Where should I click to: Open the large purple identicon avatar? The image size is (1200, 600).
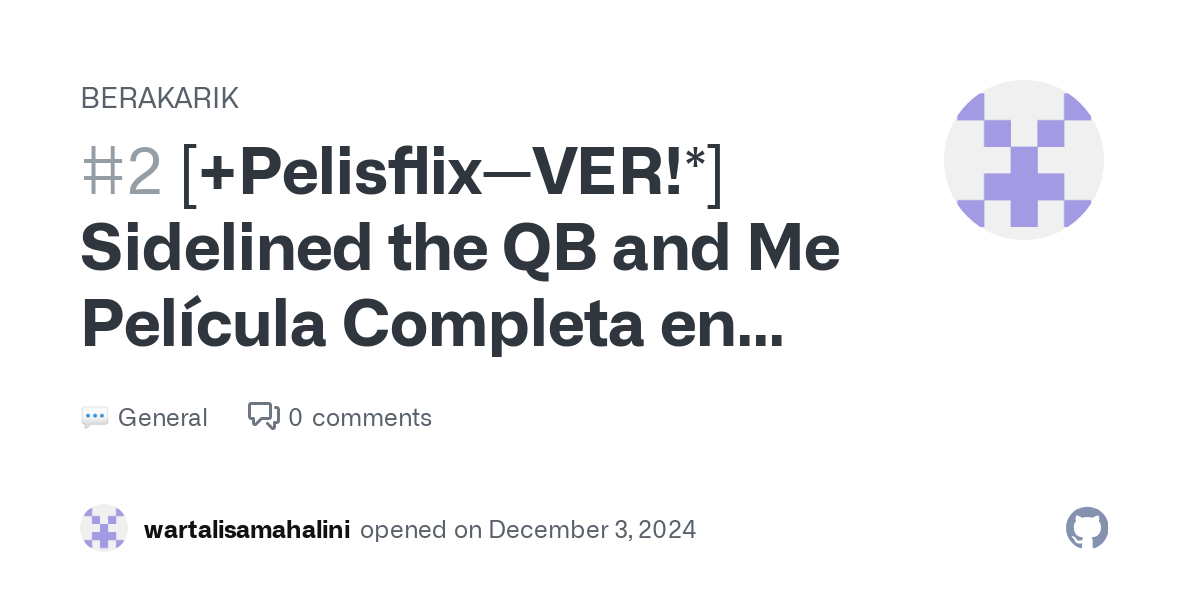click(x=1024, y=160)
